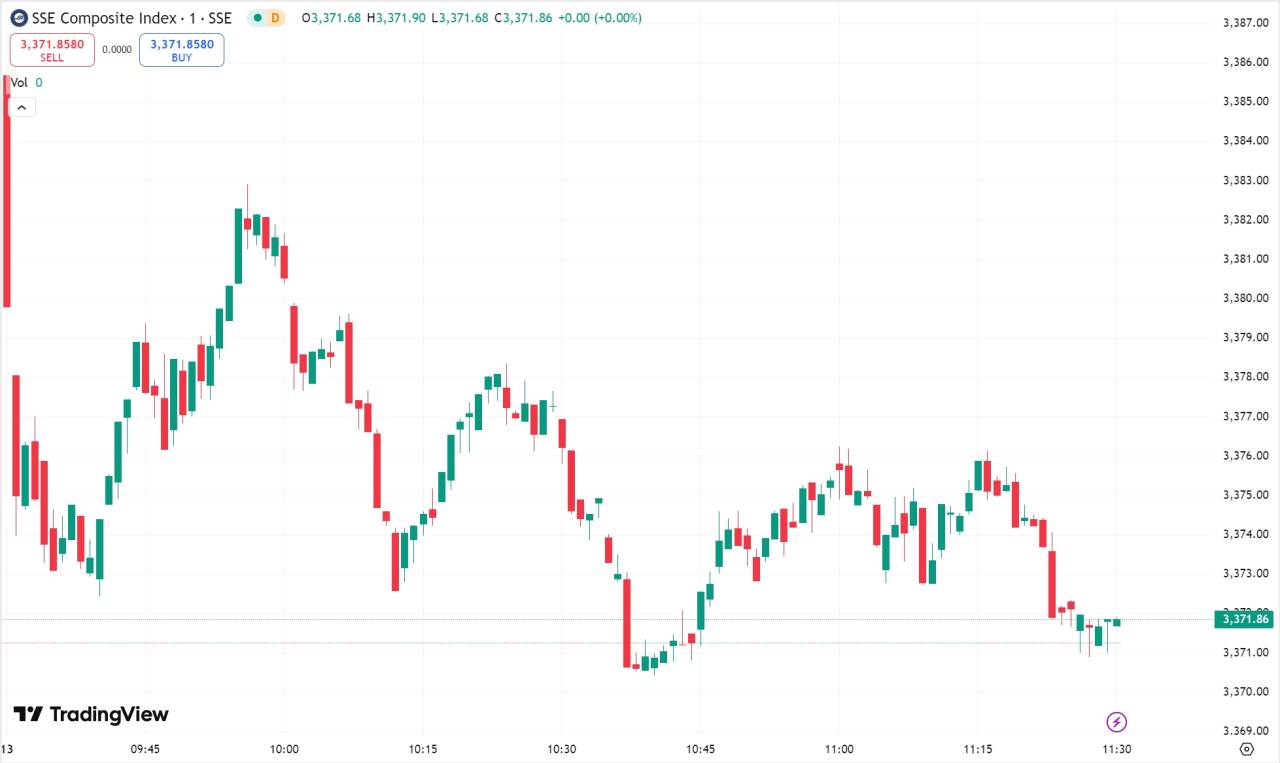Click the BUY 3,371.8580 button
The height and width of the screenshot is (763, 1280).
(181, 50)
